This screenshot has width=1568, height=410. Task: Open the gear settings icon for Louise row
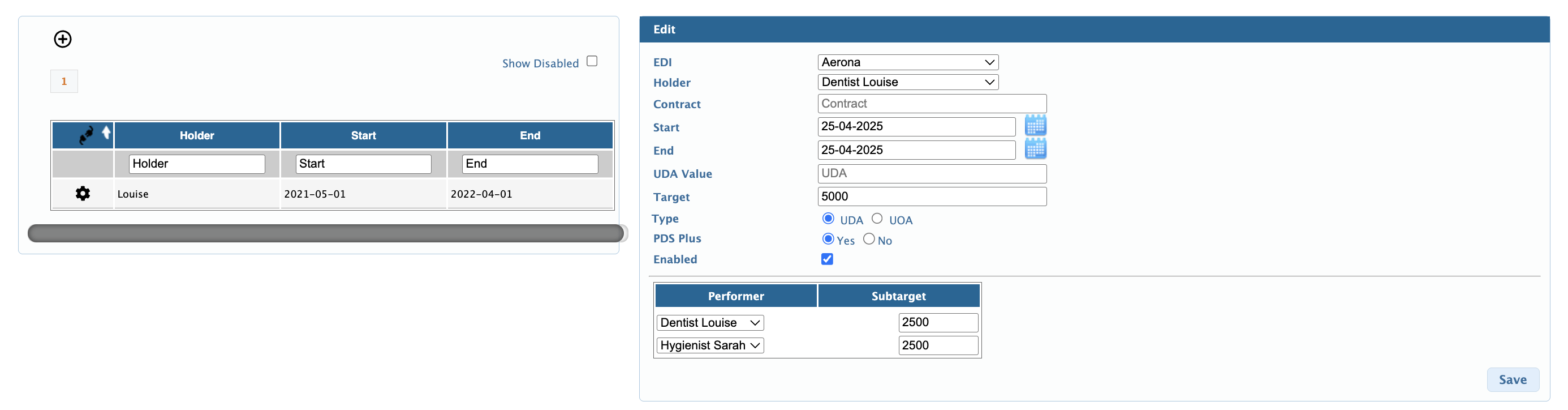(83, 194)
